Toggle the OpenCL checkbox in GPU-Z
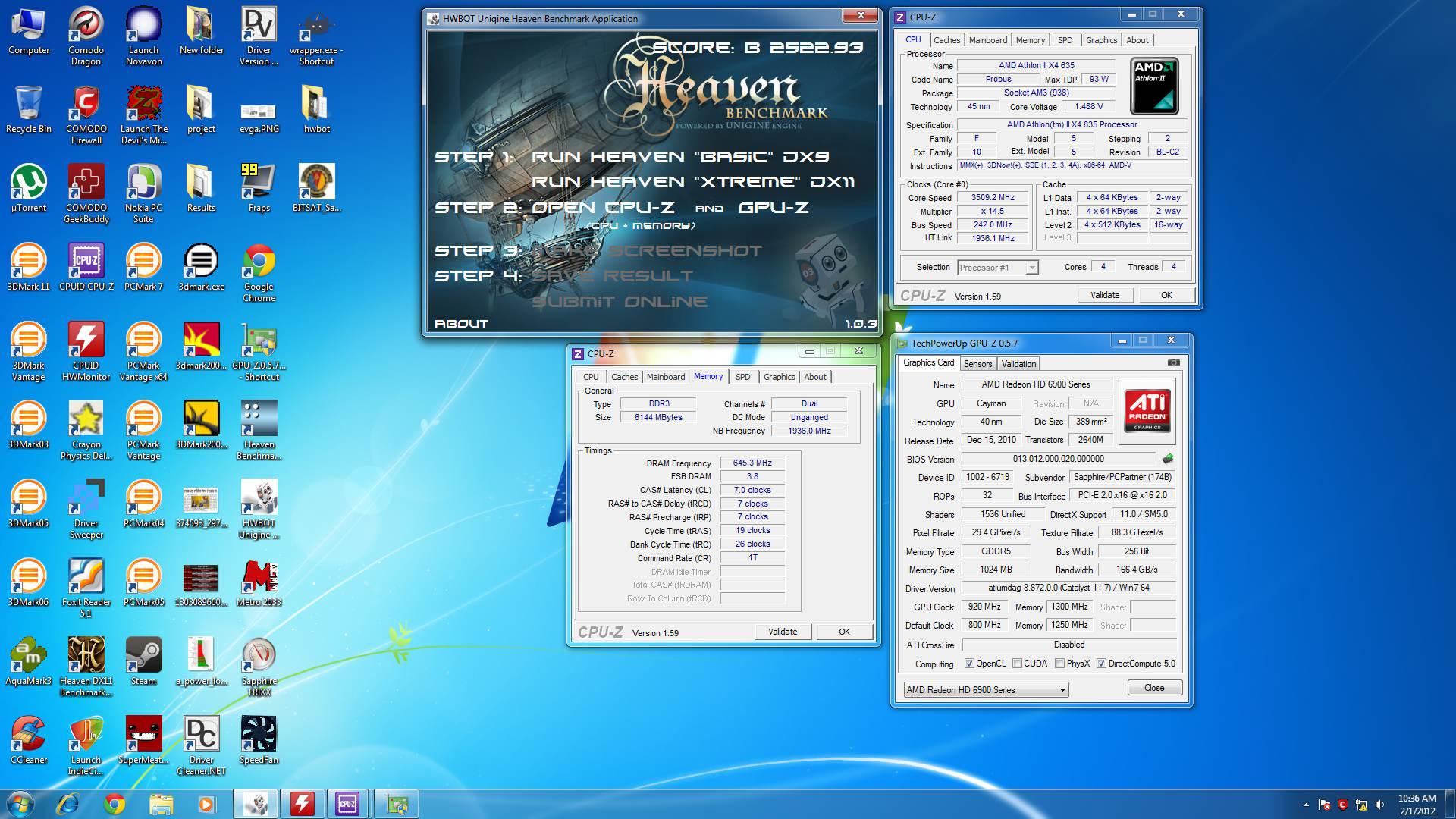Image resolution: width=1456 pixels, height=819 pixels. (x=969, y=664)
